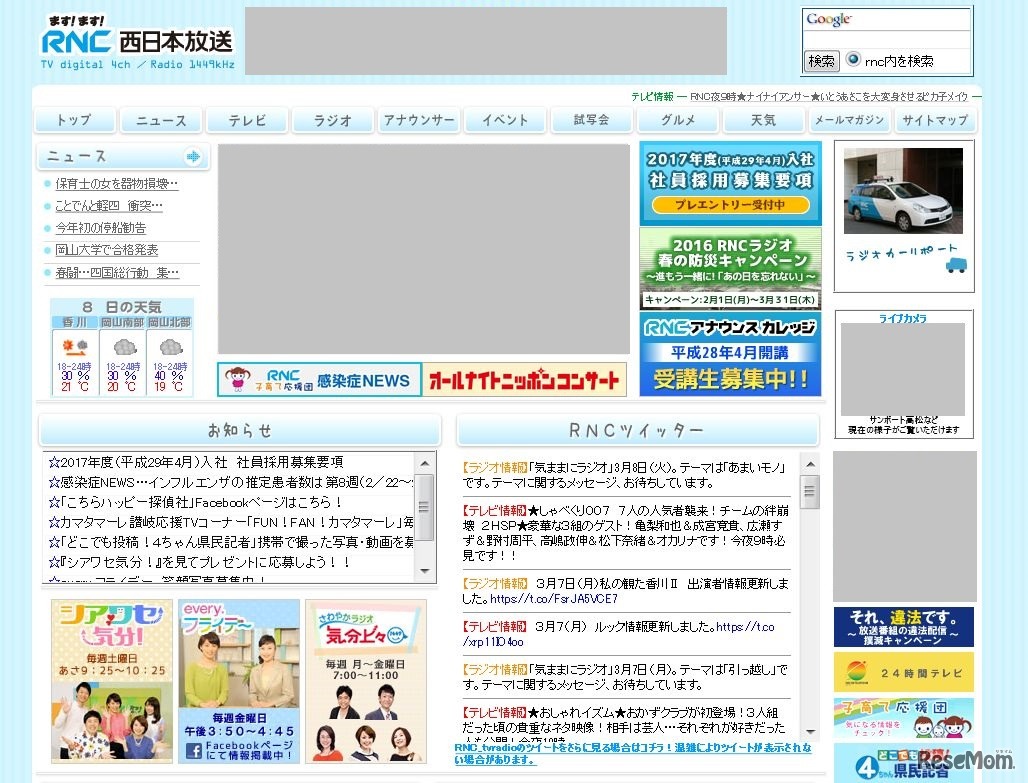Open the シアワセ気分! program banner
This screenshot has width=1028, height=783.
pos(112,681)
